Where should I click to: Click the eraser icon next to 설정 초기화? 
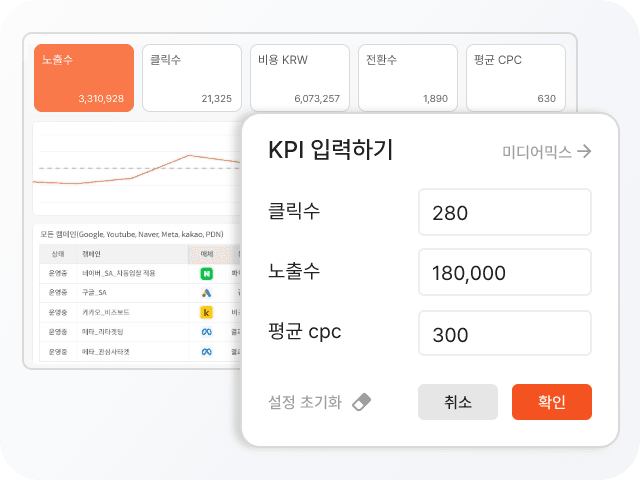point(362,402)
